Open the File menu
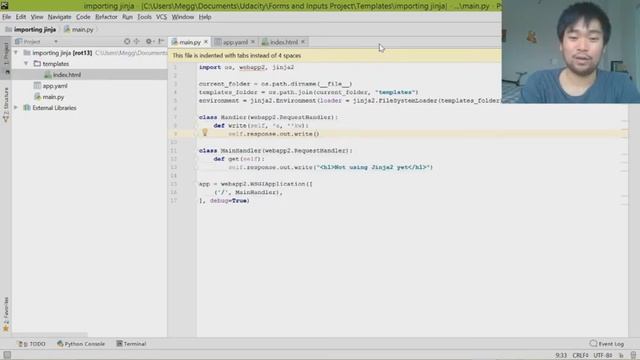 click(x=7, y=17)
